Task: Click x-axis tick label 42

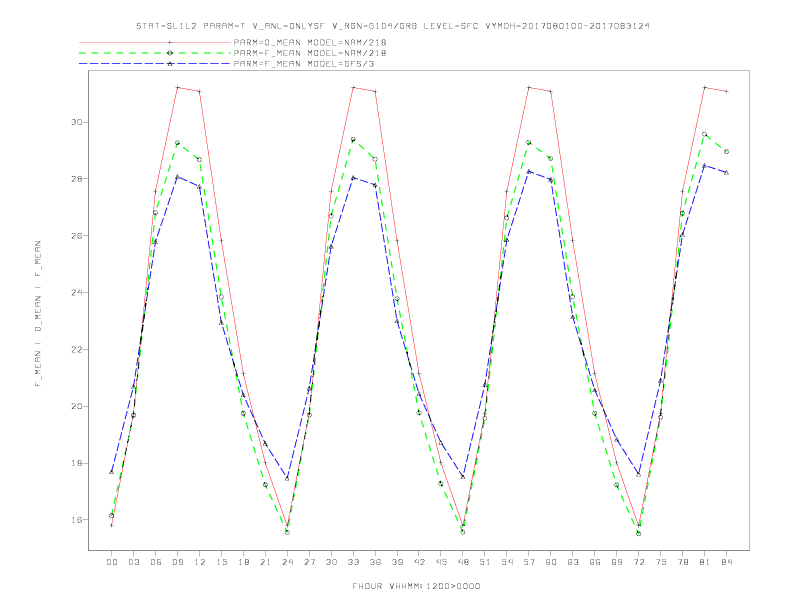Action: pos(419,562)
